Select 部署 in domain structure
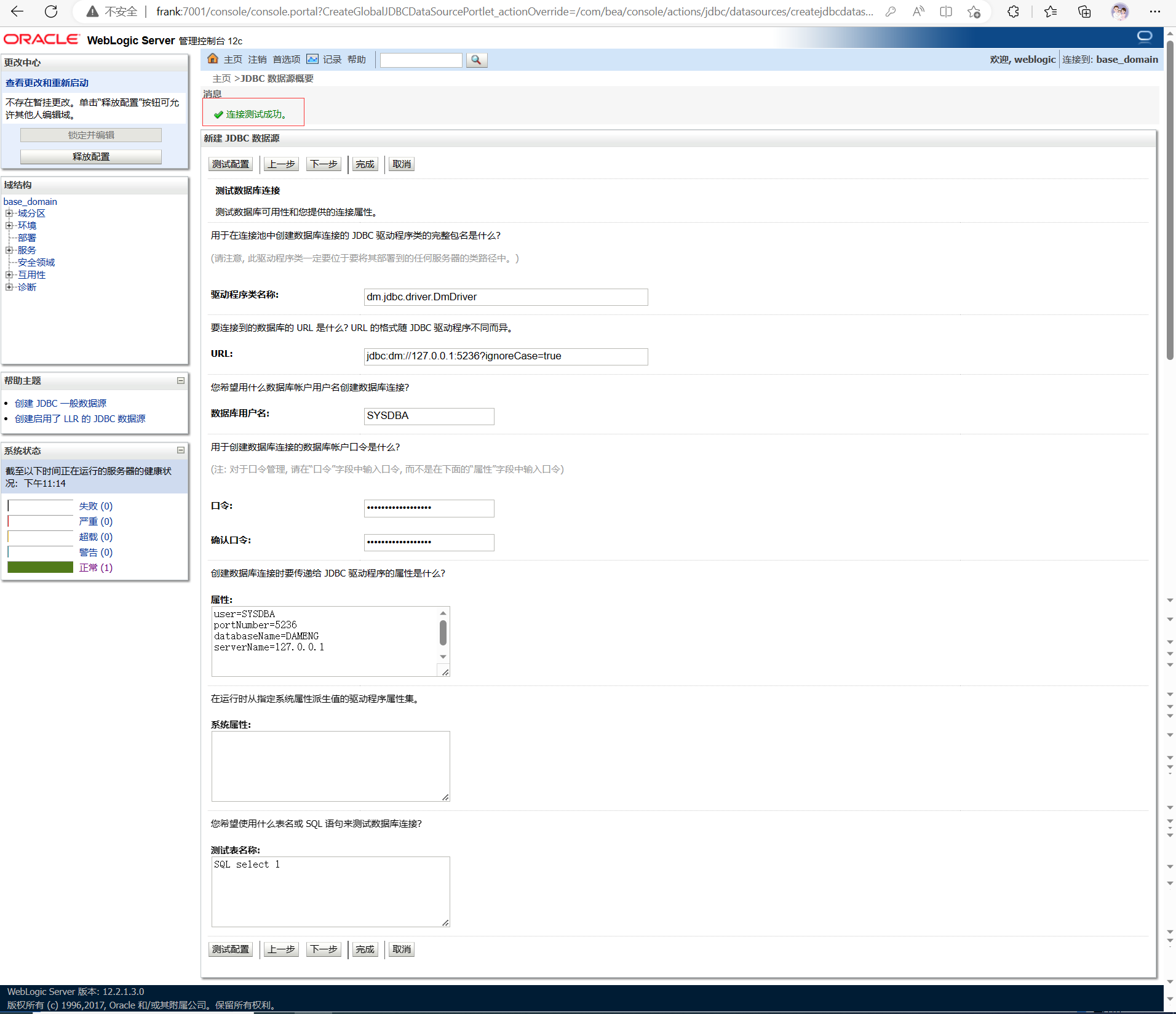This screenshot has height=1014, width=1176. click(27, 238)
